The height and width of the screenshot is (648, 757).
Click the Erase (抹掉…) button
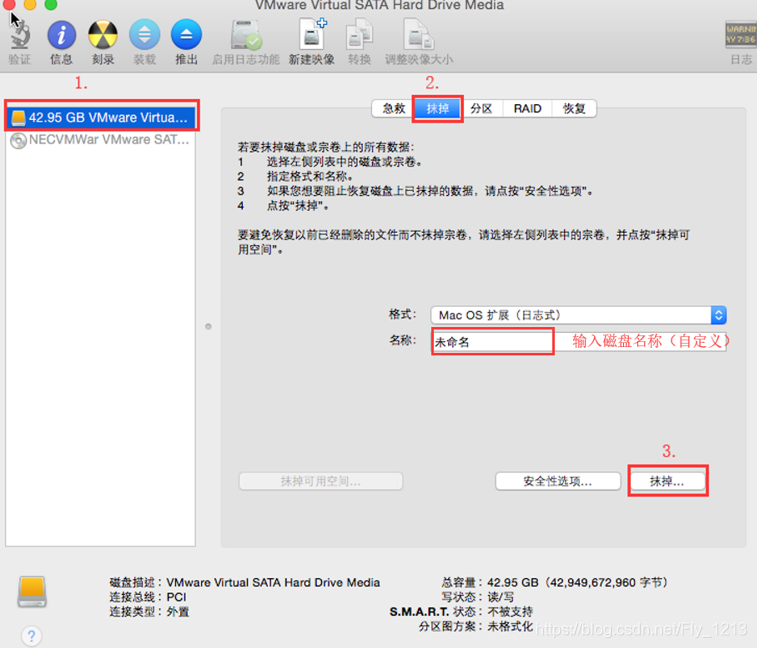(x=667, y=481)
